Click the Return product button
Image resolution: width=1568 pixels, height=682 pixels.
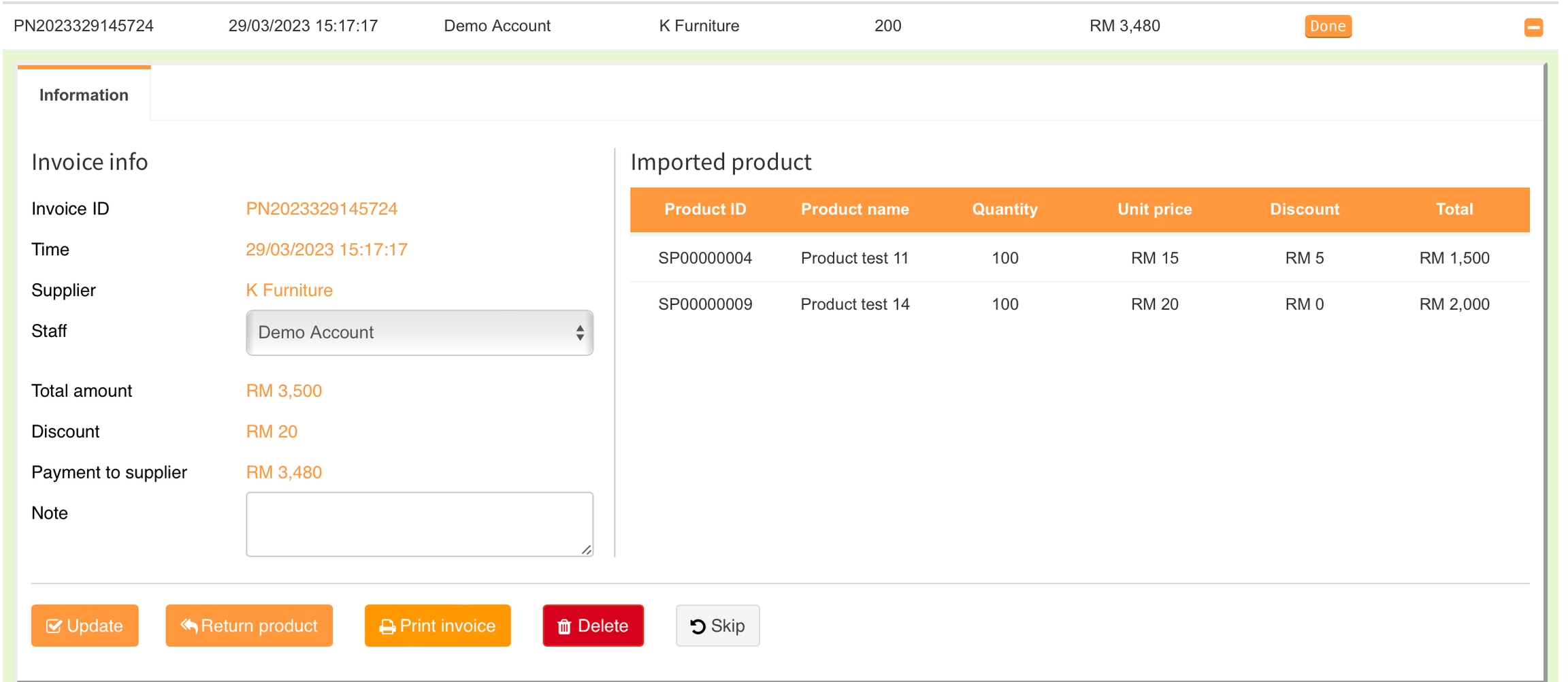click(x=249, y=626)
